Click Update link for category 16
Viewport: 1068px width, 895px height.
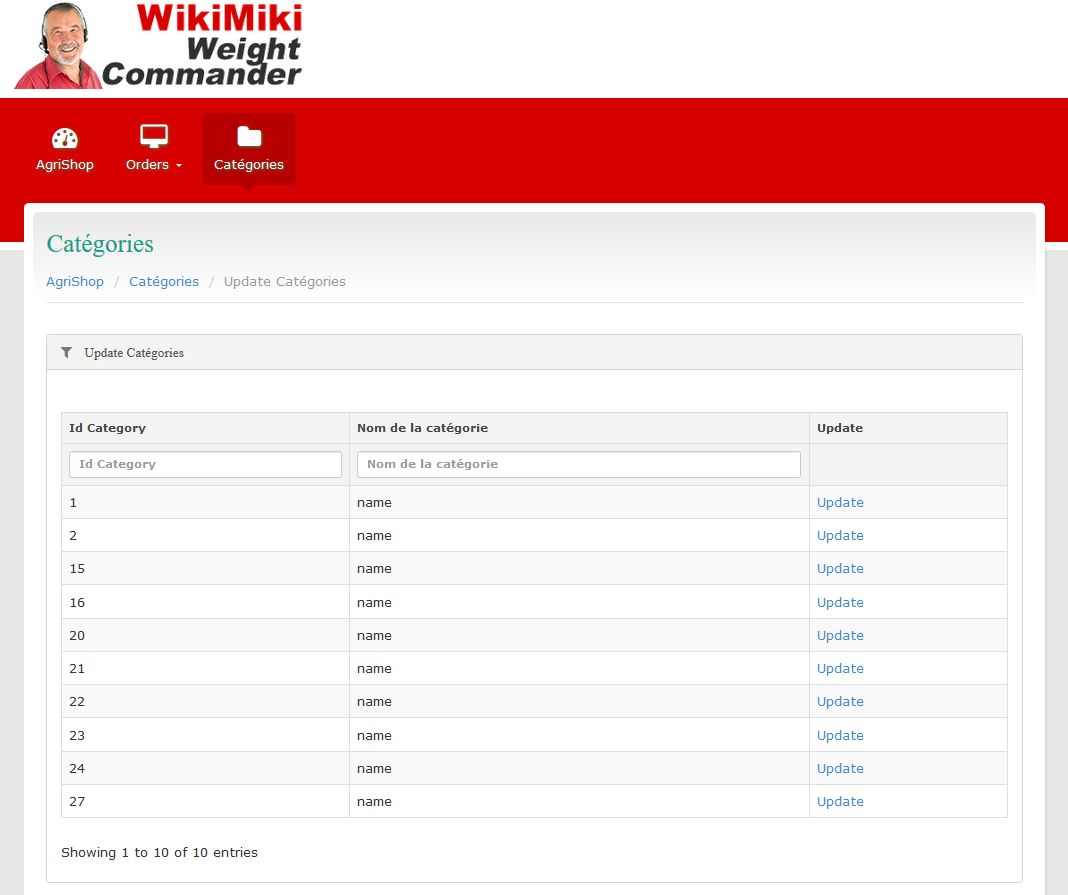[840, 602]
